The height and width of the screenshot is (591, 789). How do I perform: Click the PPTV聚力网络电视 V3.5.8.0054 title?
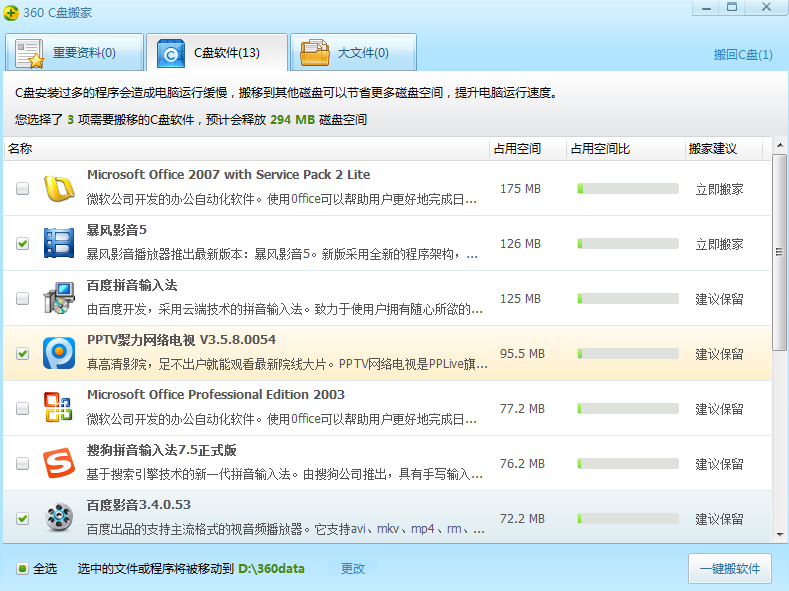(x=181, y=340)
